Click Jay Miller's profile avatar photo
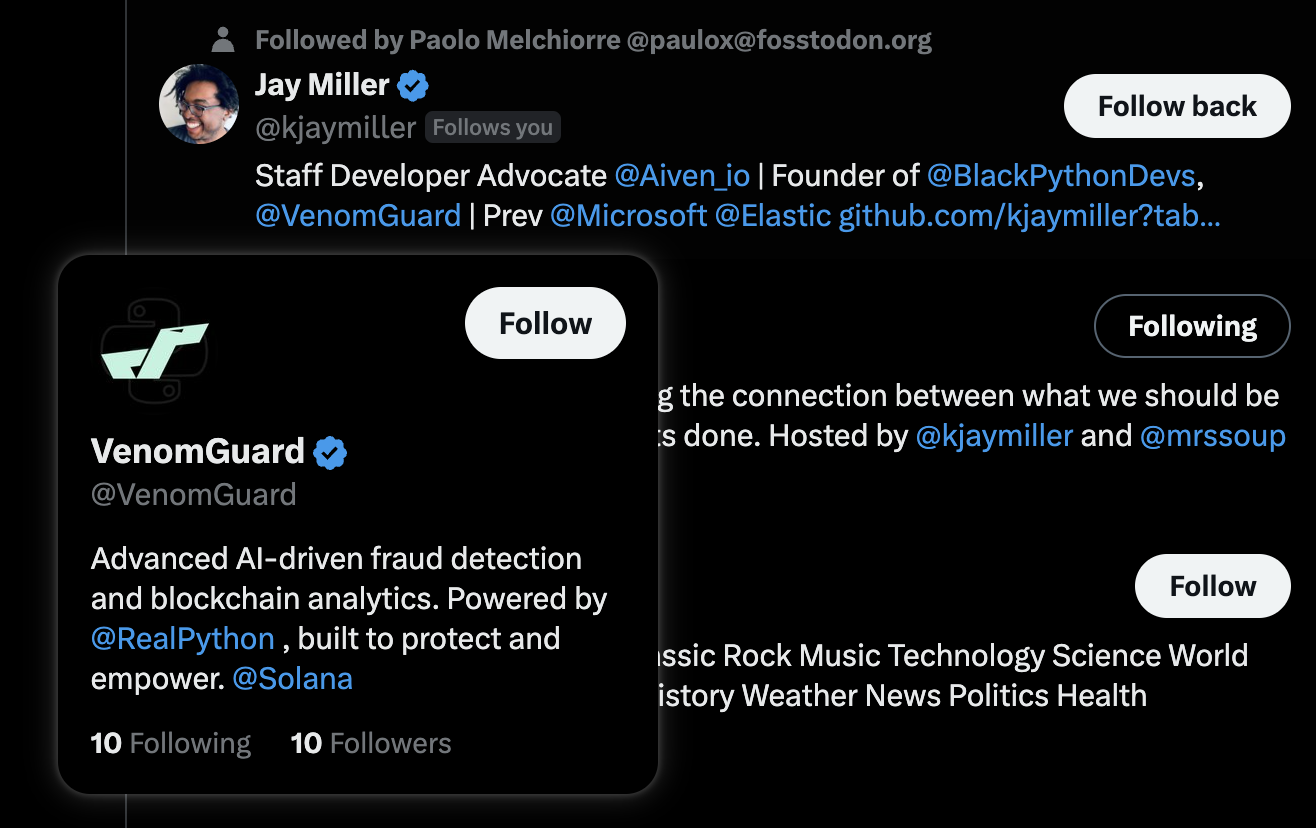This screenshot has height=828, width=1316. point(199,104)
